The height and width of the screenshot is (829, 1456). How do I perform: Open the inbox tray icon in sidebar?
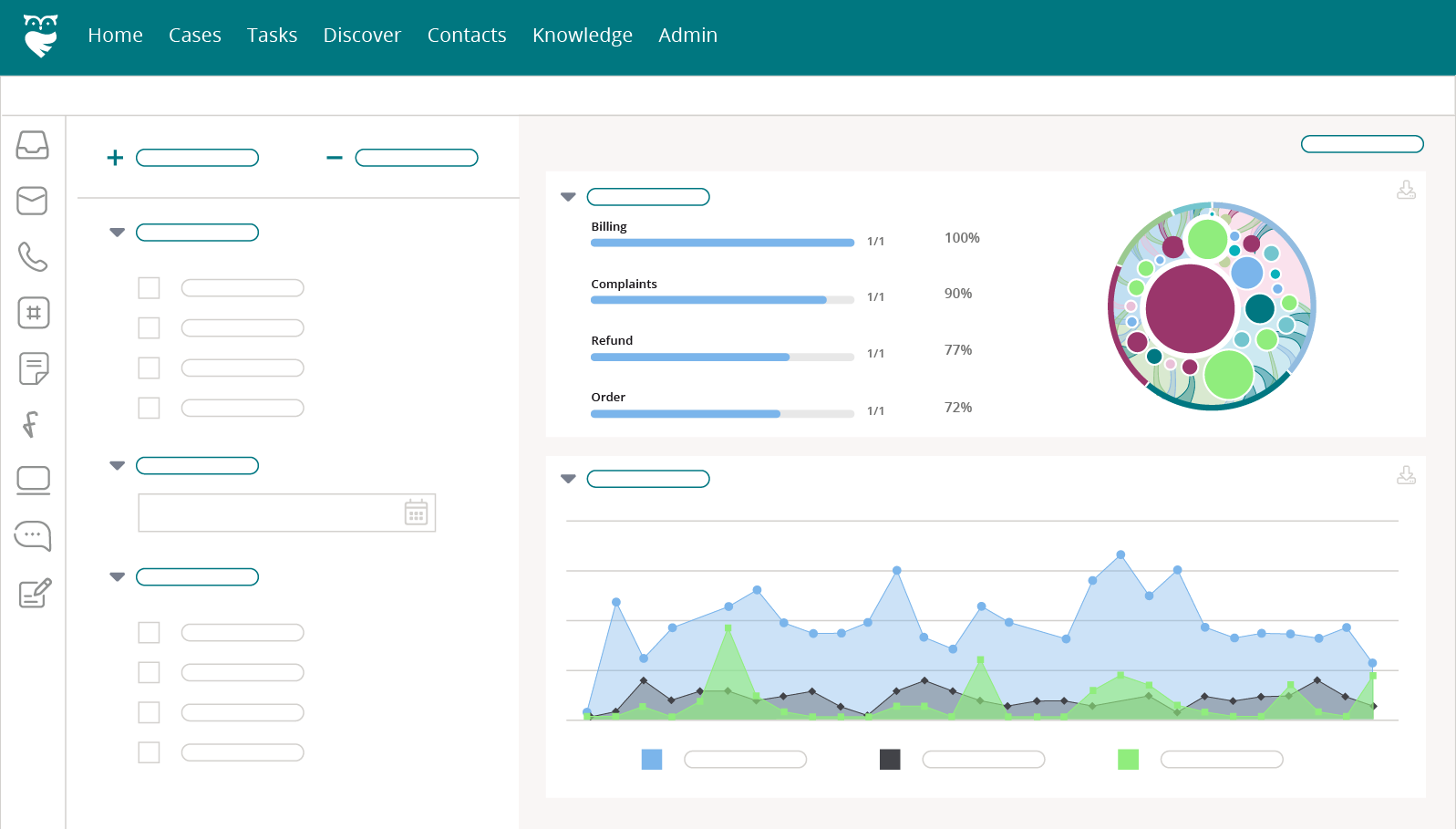tap(33, 145)
